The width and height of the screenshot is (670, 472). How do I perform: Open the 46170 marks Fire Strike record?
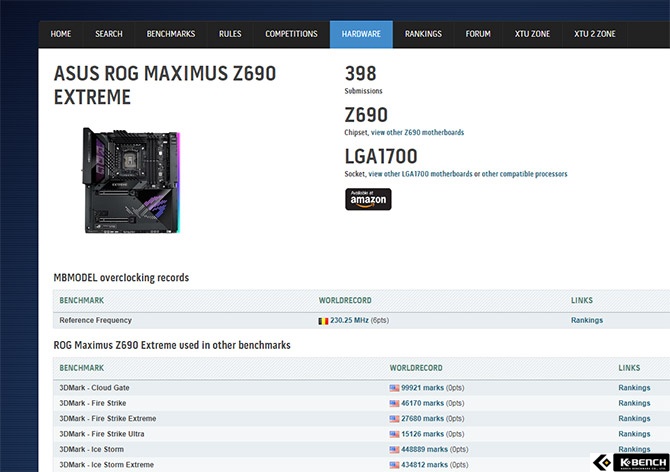[422, 403]
